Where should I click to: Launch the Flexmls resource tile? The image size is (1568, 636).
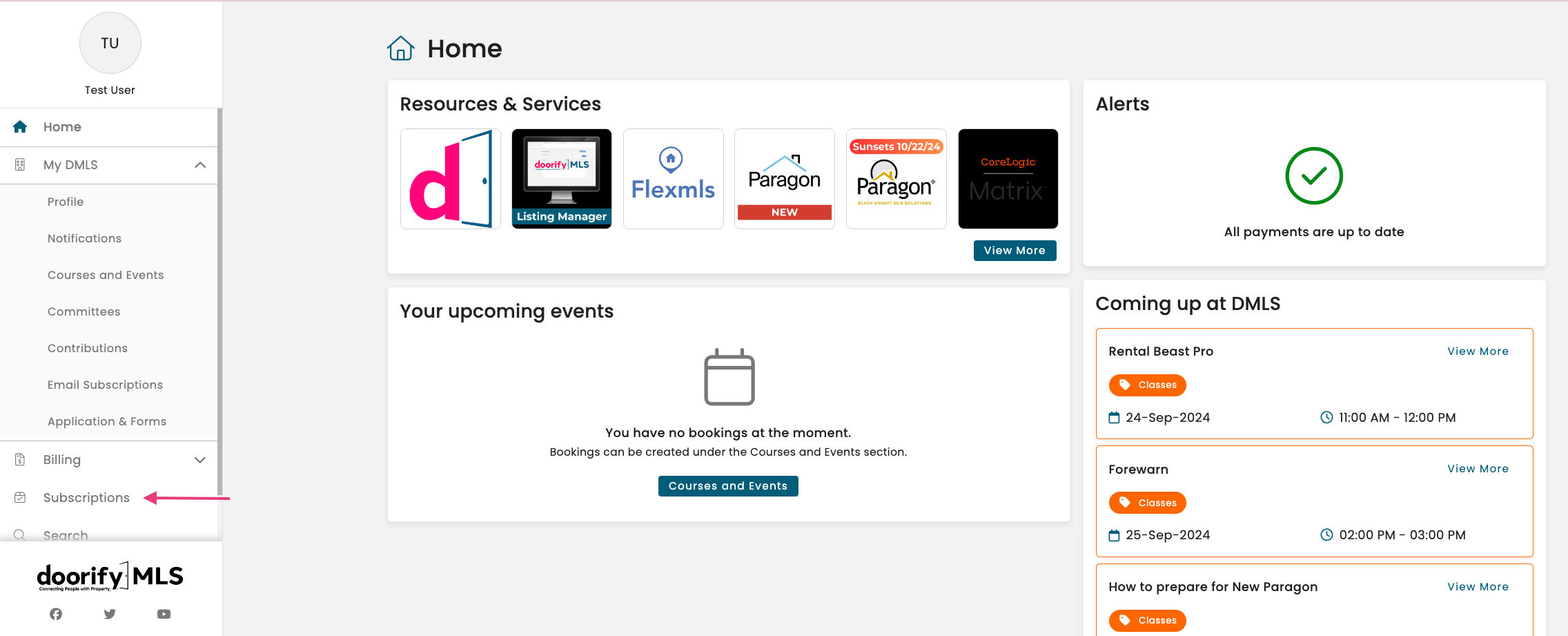pyautogui.click(x=673, y=179)
